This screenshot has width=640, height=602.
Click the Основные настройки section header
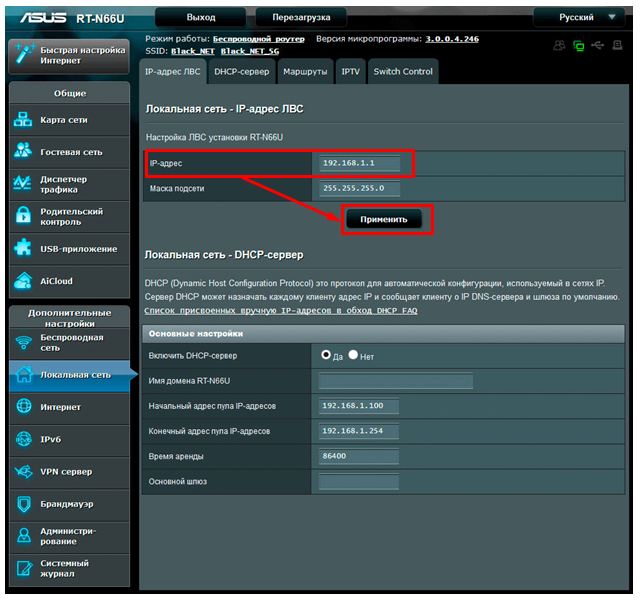click(x=383, y=333)
